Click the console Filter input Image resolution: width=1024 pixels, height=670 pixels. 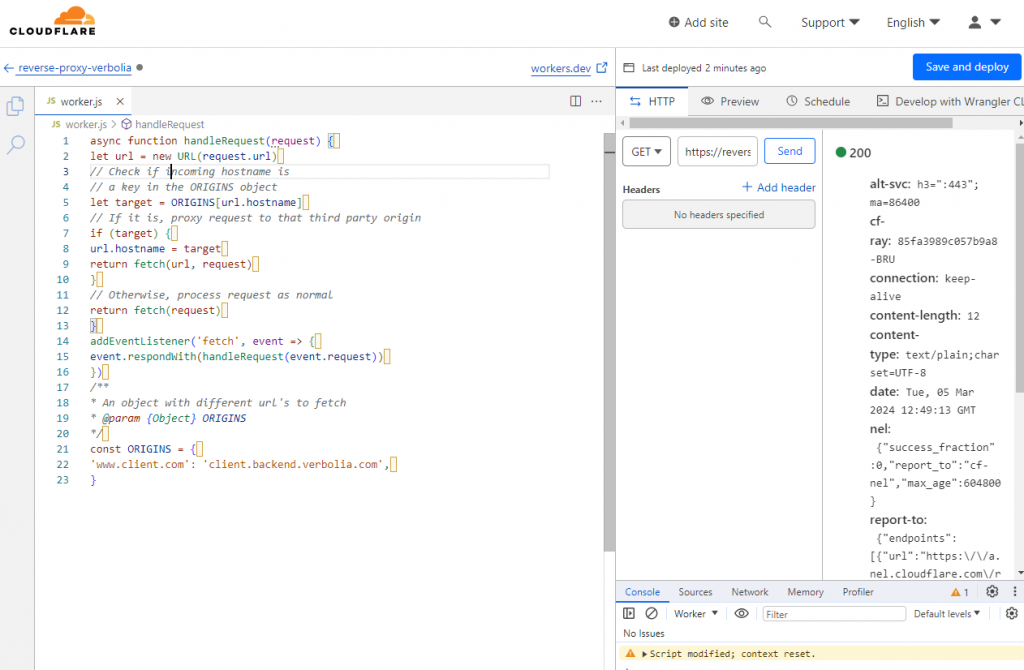click(834, 614)
